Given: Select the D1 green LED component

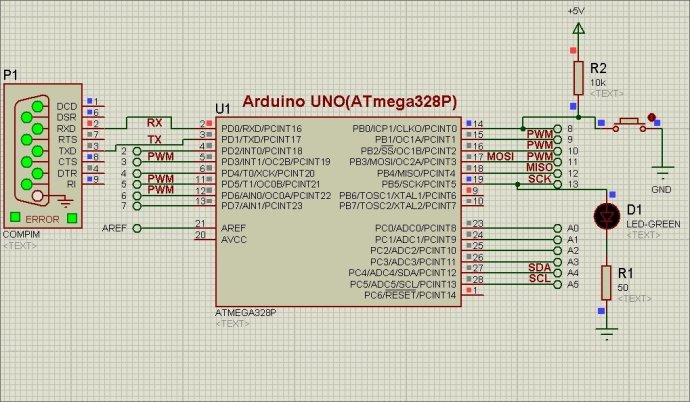Looking at the screenshot, I should [x=606, y=214].
